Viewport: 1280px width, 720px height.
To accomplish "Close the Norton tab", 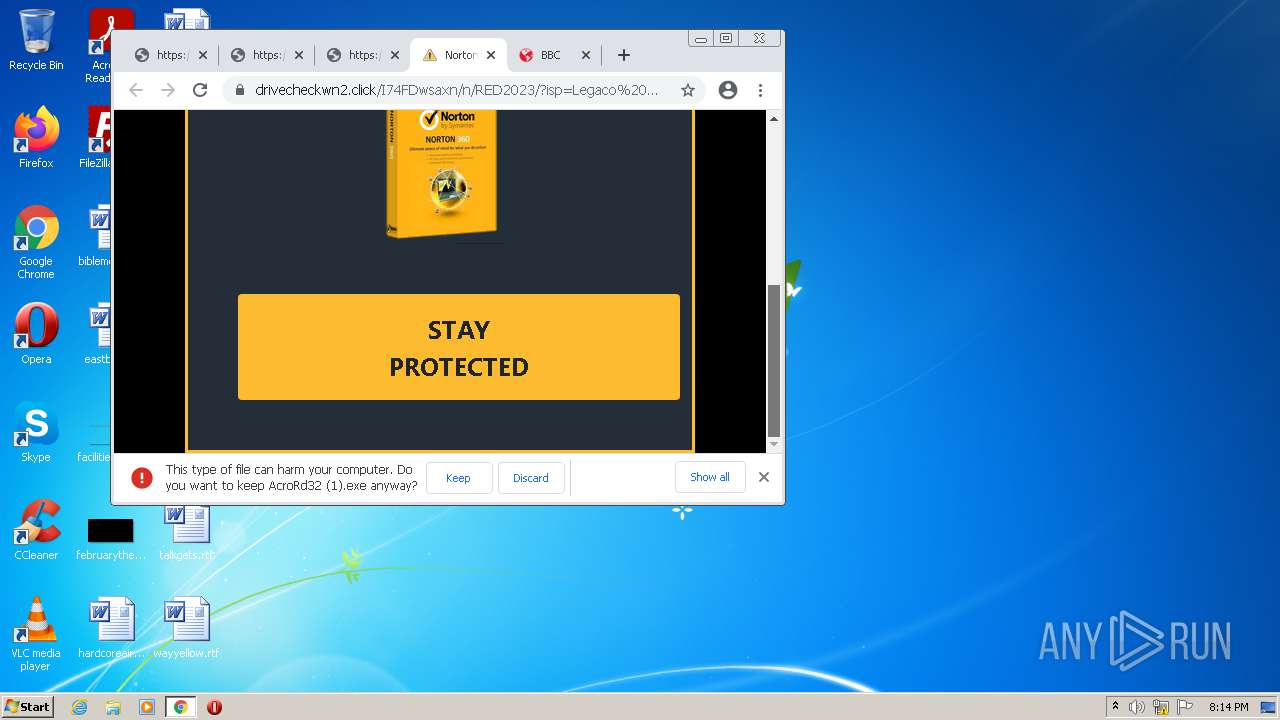I will (x=491, y=55).
